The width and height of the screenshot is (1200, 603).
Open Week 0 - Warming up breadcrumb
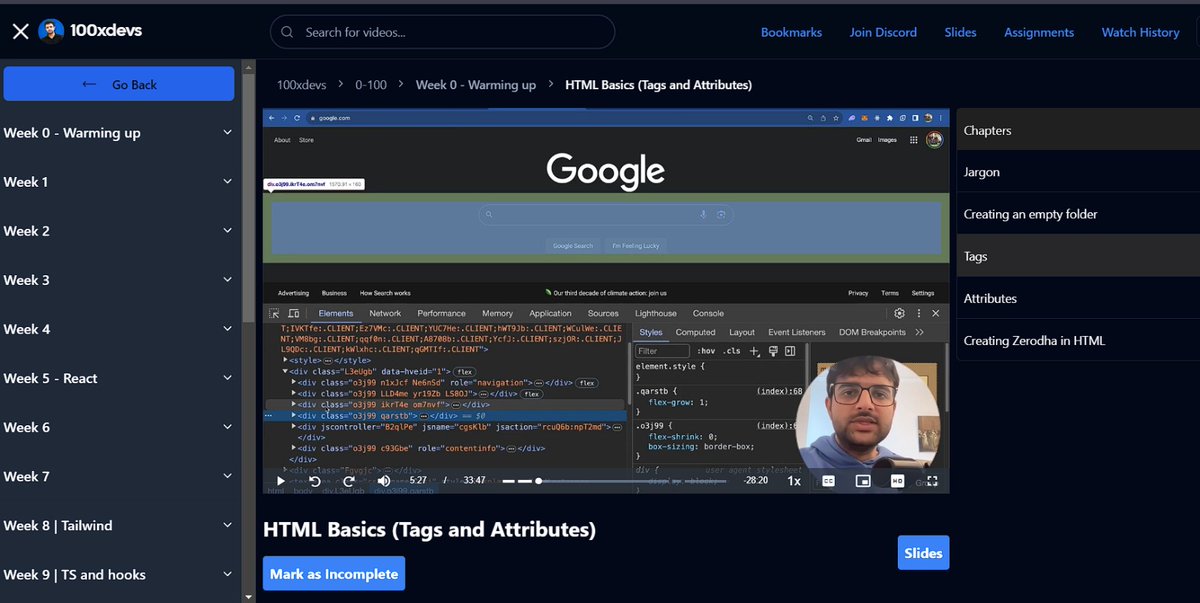tap(476, 85)
